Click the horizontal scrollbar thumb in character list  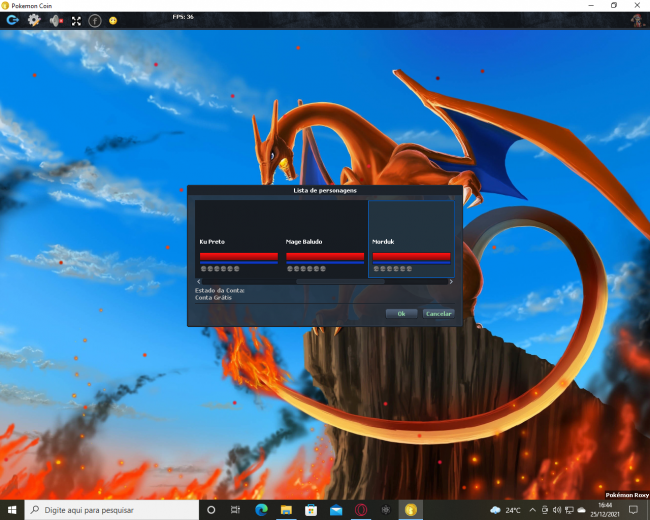[x=340, y=282]
